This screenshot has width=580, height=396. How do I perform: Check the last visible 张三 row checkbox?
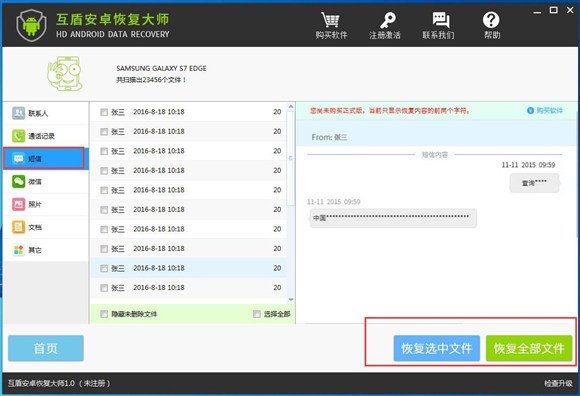104,288
